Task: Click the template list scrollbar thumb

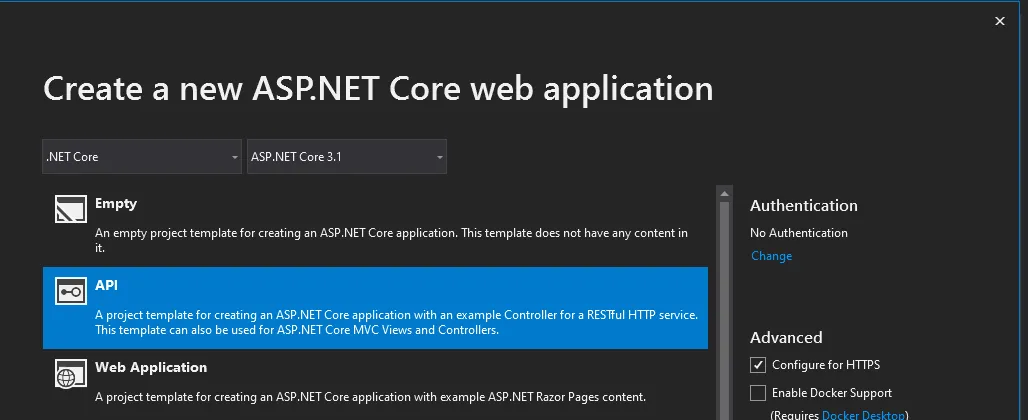Action: (x=724, y=311)
